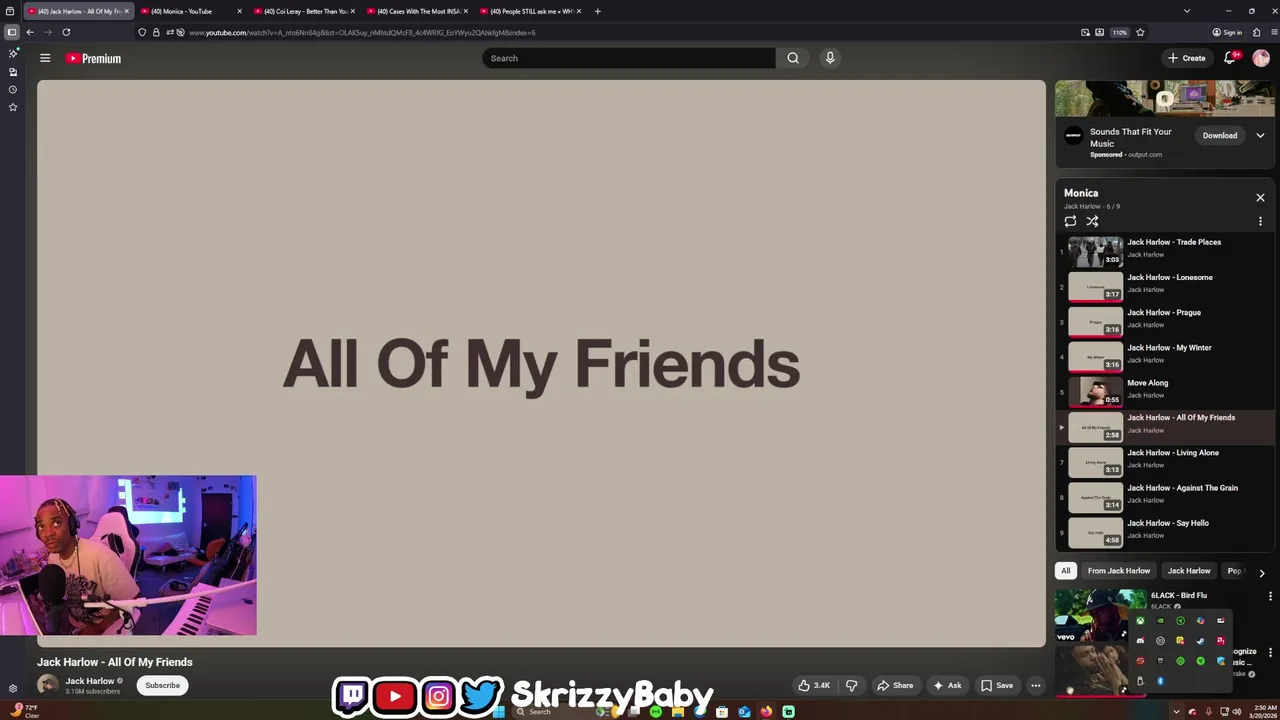Viewport: 1280px width, 720px height.
Task: Play Jack Harlow - Lonesome
Action: [1165, 287]
